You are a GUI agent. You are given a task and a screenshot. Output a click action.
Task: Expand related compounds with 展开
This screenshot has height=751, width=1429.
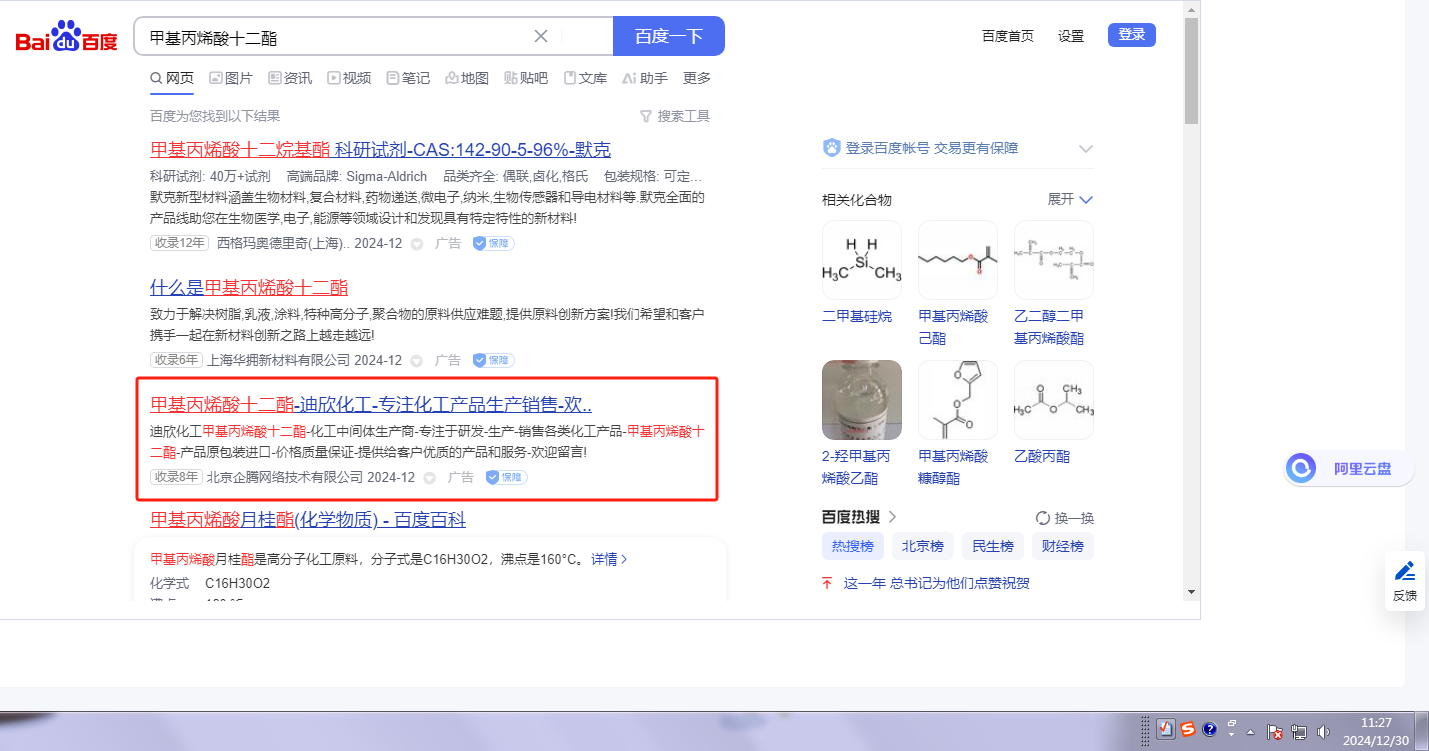[x=1070, y=199]
